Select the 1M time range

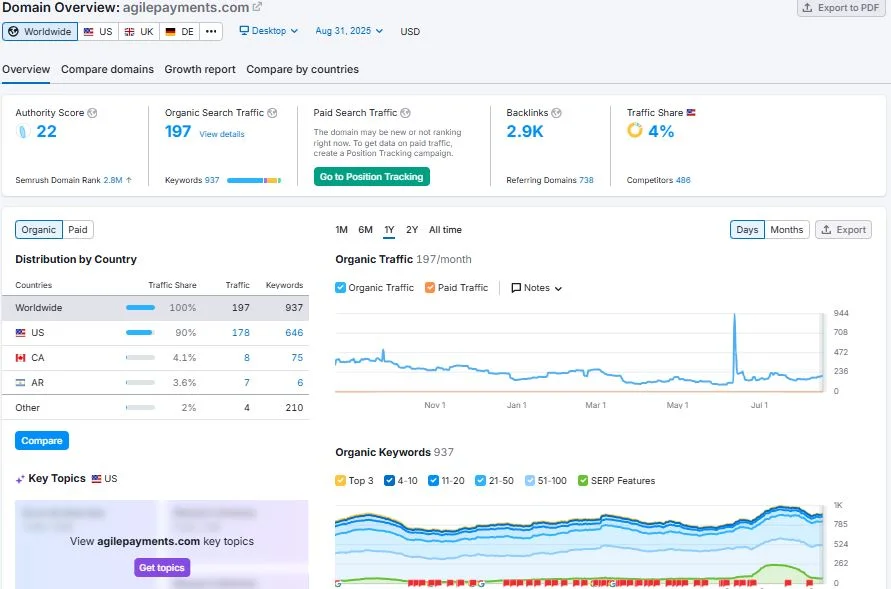pyautogui.click(x=341, y=229)
